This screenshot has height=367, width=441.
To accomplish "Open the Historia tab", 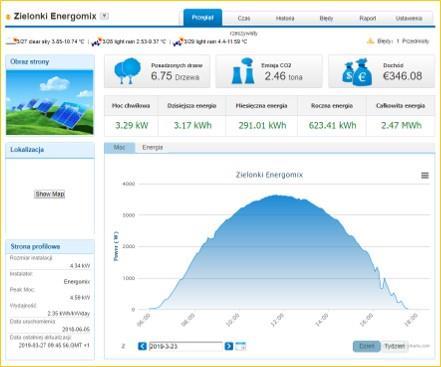I will pos(285,18).
